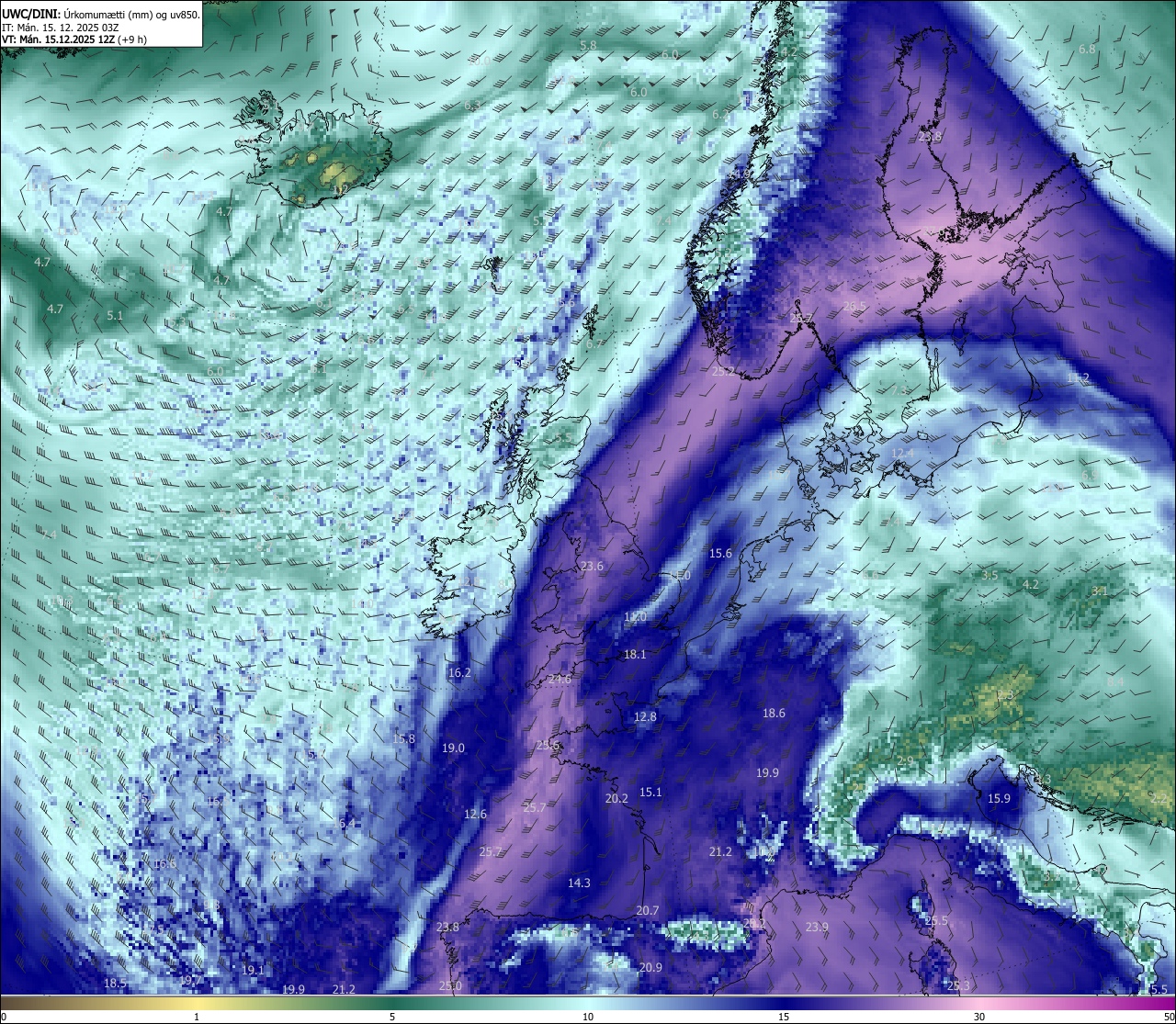Click the 23.6 value over England
Screen dimensions: 1176x1024
tap(592, 566)
